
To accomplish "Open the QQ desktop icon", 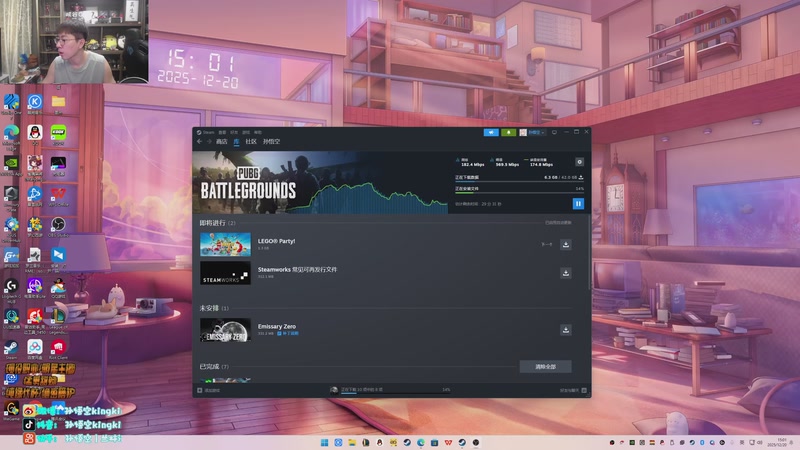I will pyautogui.click(x=35, y=135).
